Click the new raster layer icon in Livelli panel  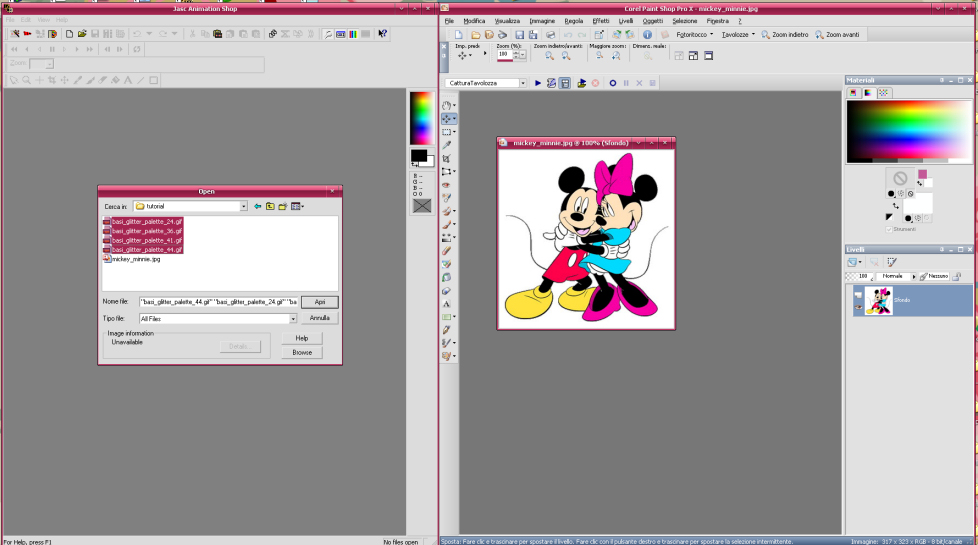point(853,262)
